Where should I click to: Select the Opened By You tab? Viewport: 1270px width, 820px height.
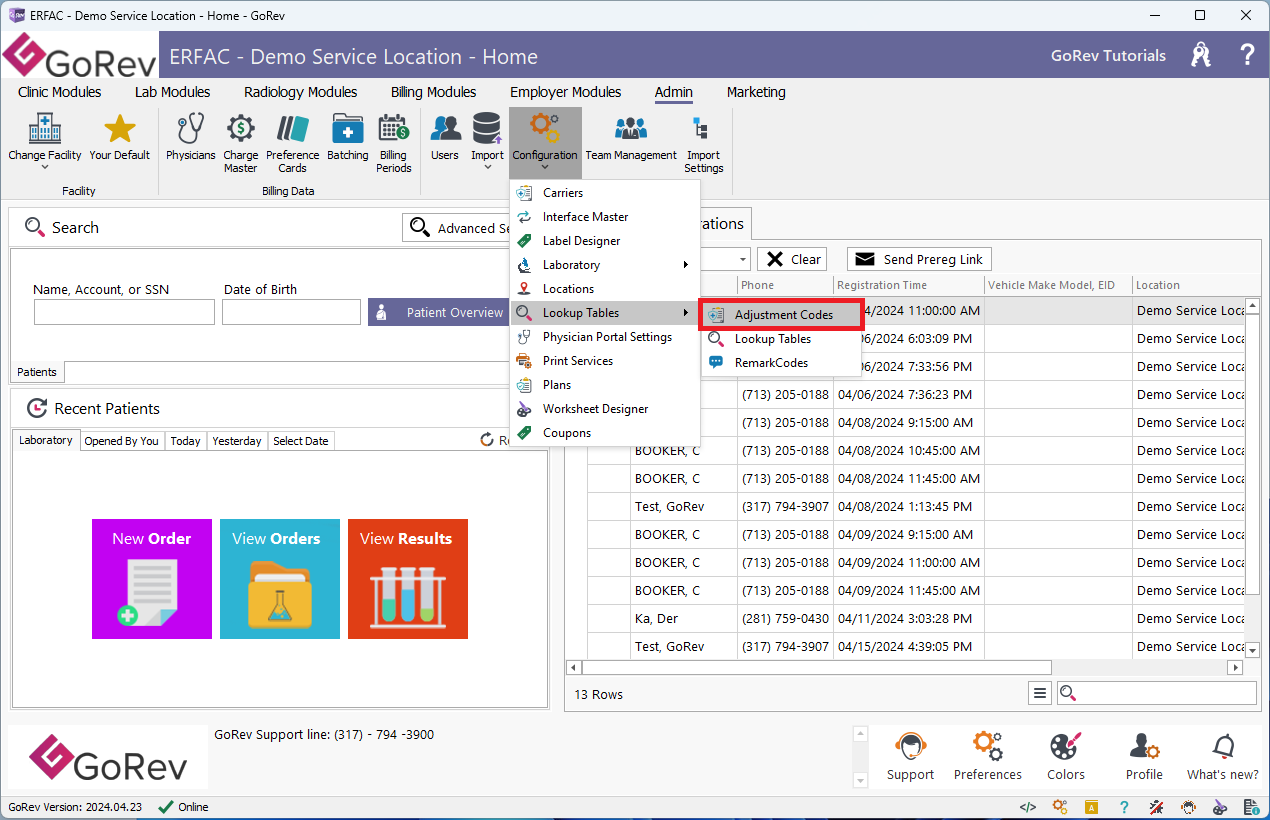[121, 441]
